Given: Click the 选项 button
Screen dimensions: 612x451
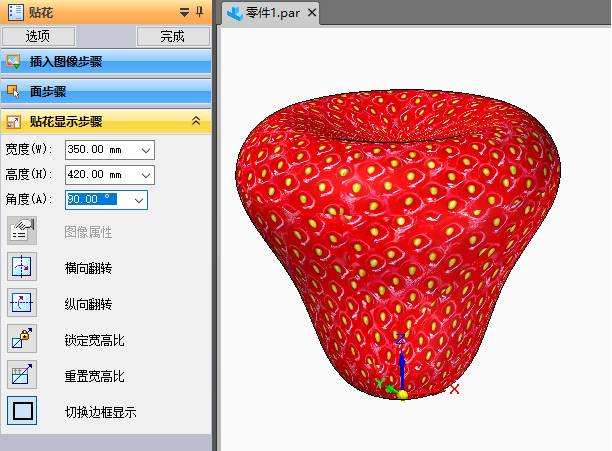Looking at the screenshot, I should tap(38, 36).
